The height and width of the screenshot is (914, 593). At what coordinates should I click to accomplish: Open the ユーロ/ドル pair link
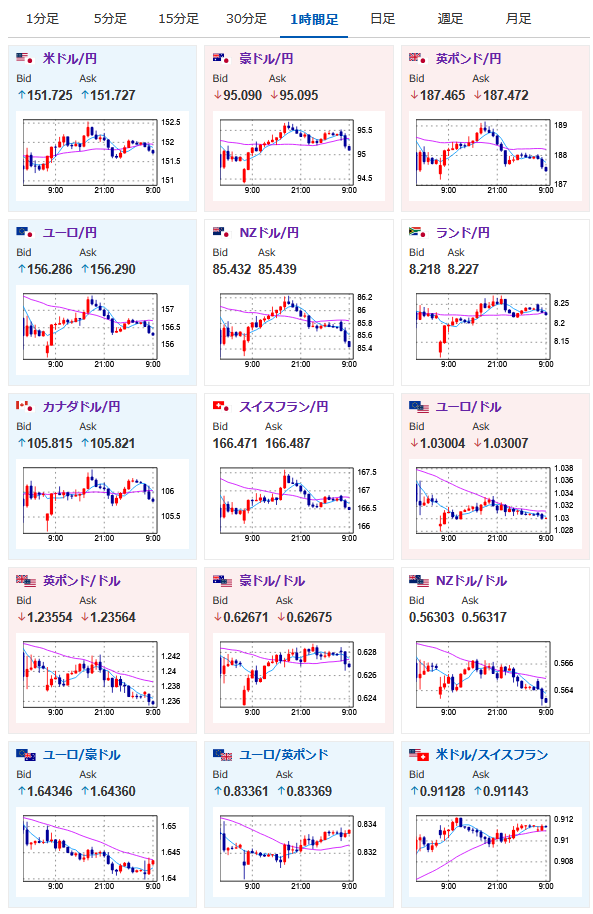click(x=468, y=406)
